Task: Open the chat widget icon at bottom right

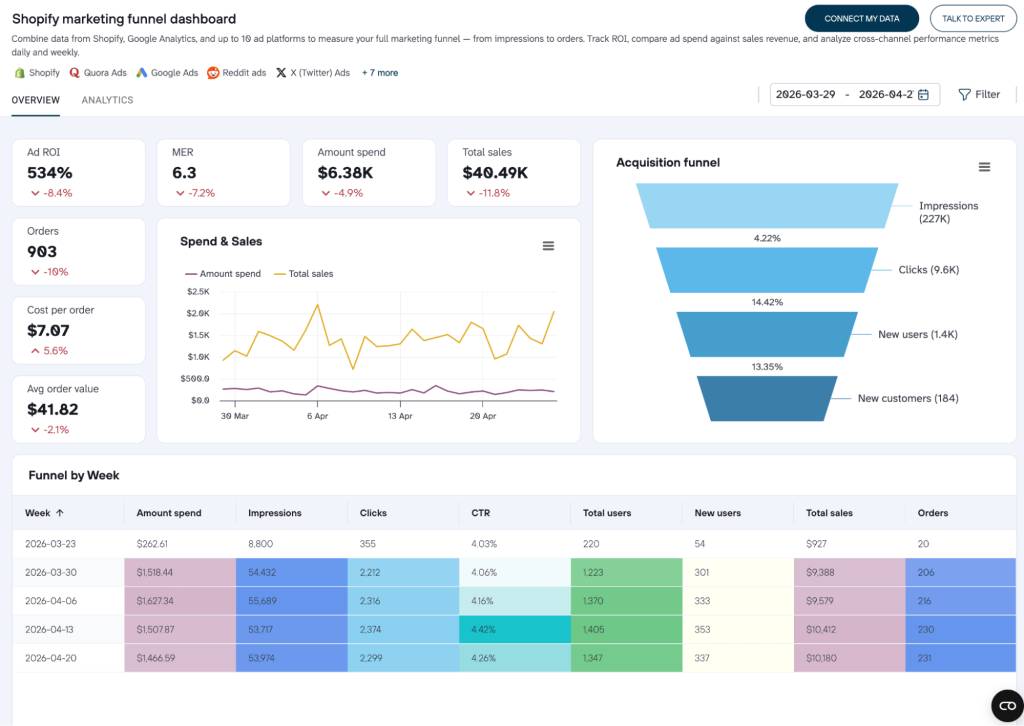Action: coord(1008,705)
